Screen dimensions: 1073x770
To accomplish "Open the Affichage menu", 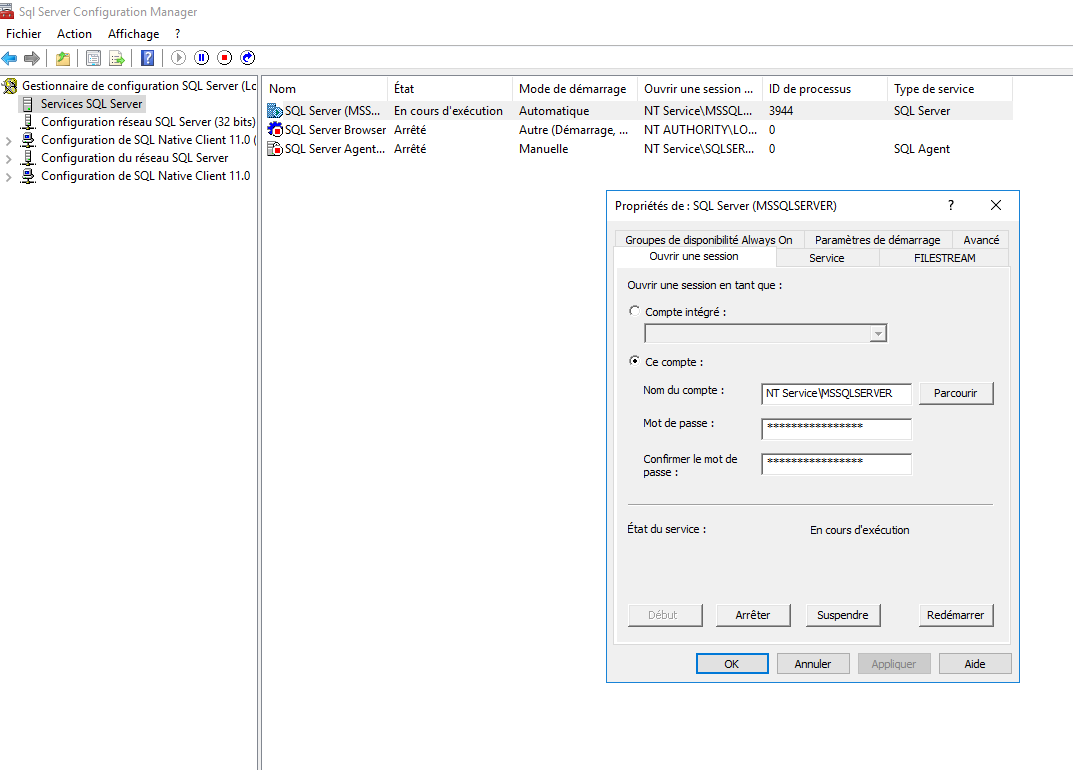I will tap(133, 34).
